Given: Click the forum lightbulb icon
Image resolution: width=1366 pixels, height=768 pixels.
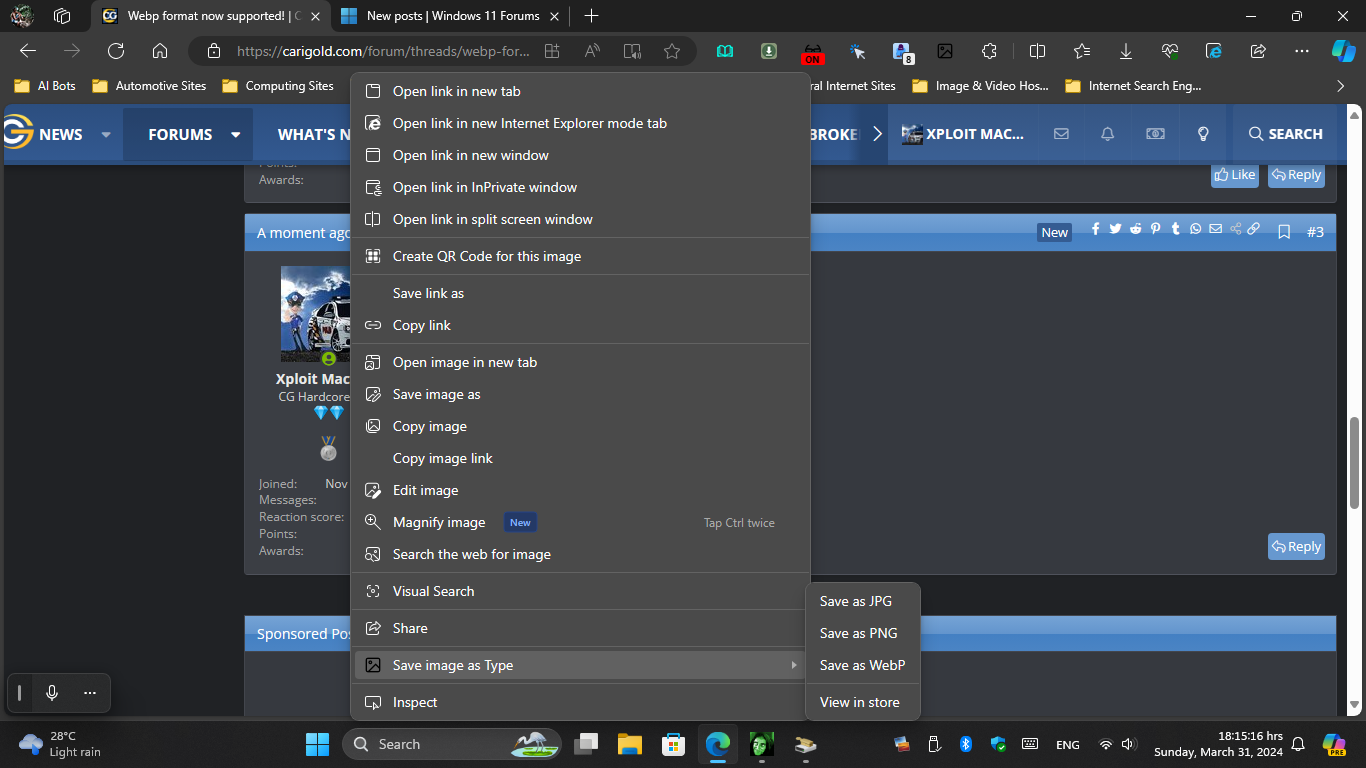Looking at the screenshot, I should [x=1204, y=134].
